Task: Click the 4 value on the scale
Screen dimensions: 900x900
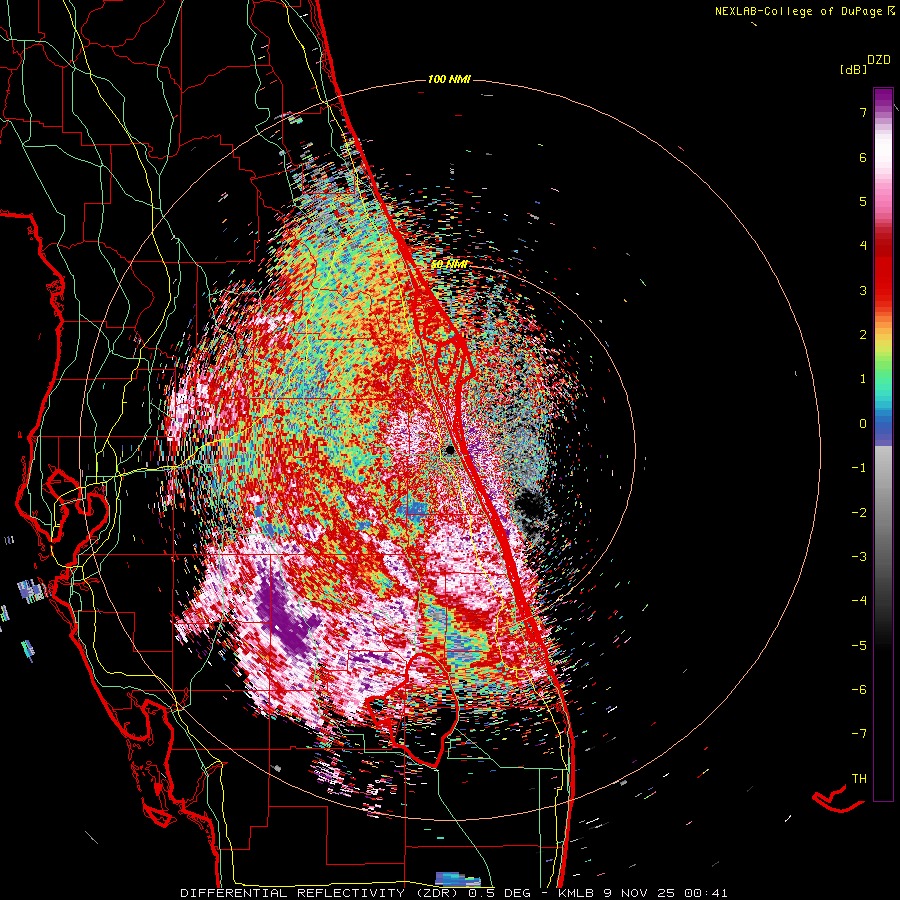Action: pos(863,246)
